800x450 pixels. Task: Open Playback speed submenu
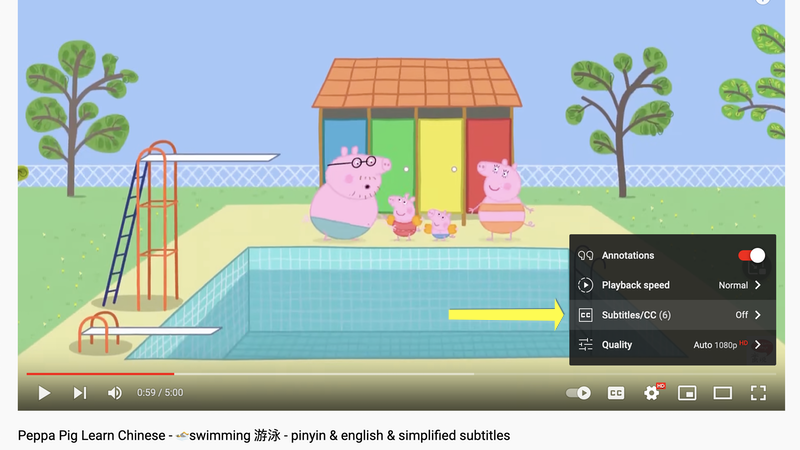(672, 285)
